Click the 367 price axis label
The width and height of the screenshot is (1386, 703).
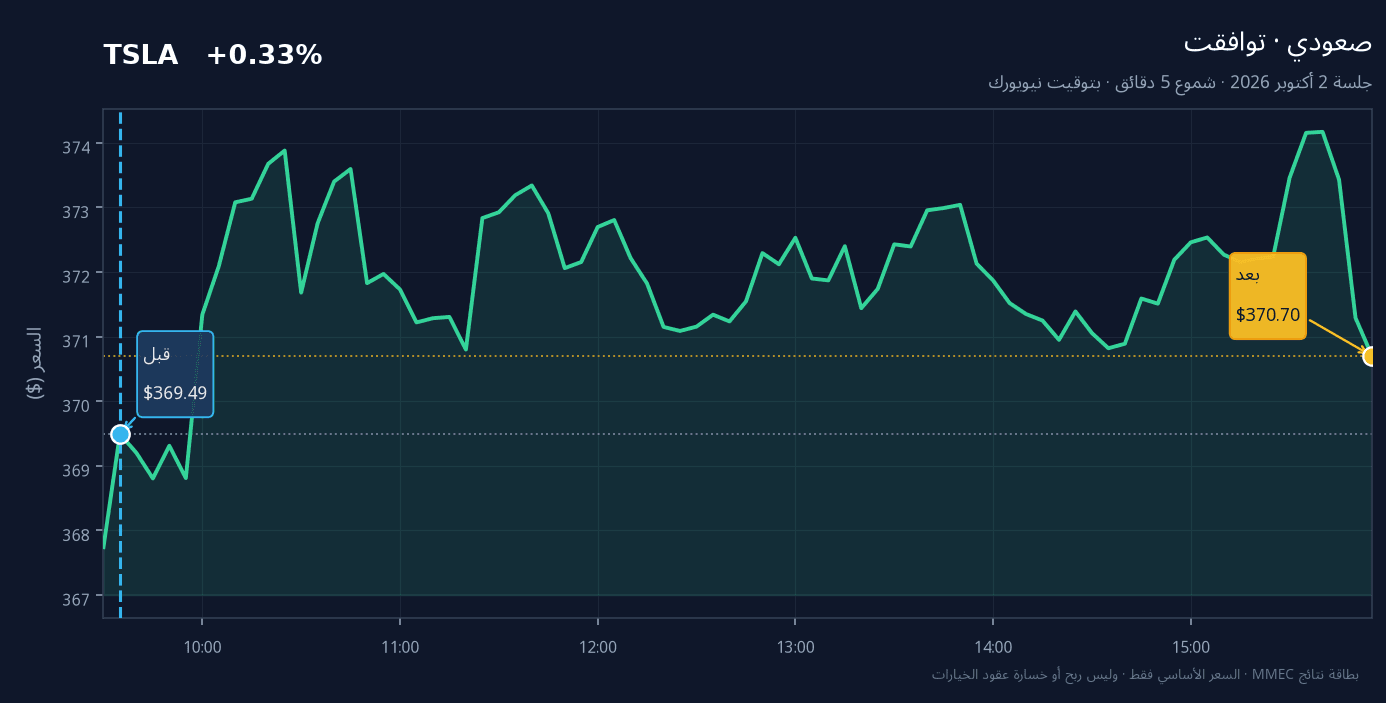click(x=78, y=598)
